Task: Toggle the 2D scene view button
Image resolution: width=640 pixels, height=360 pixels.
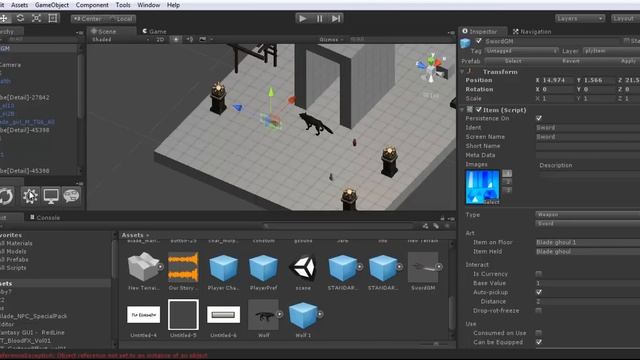Action: (x=160, y=40)
